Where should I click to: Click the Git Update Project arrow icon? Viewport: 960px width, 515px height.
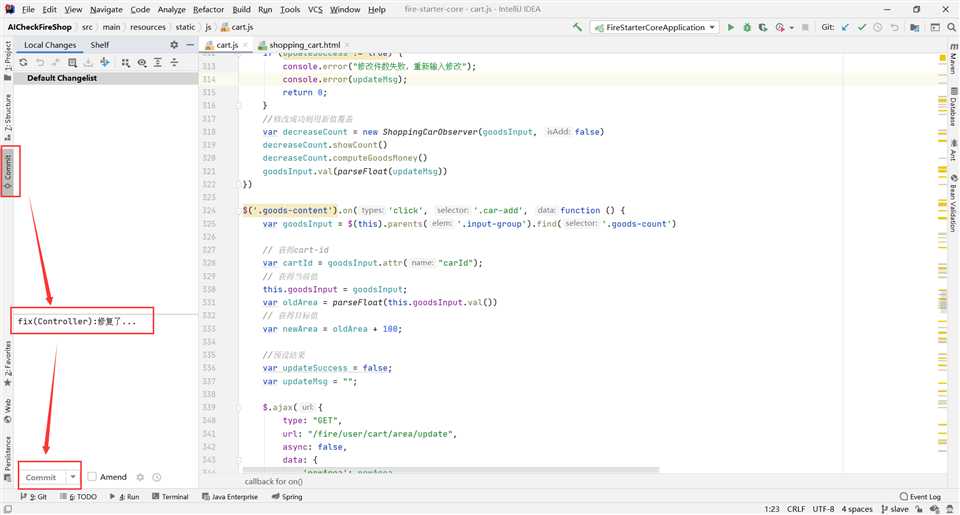(x=846, y=27)
